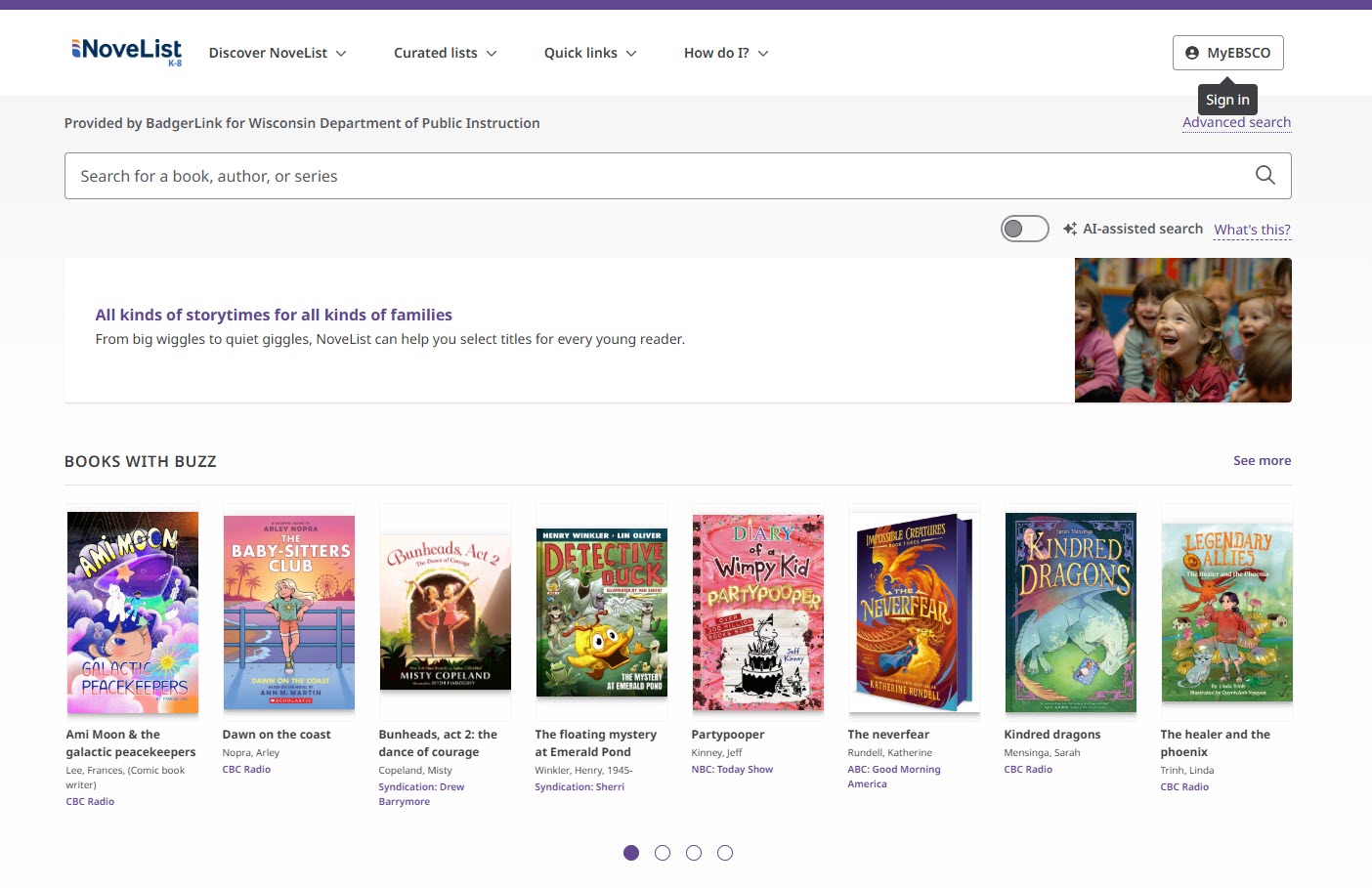The width and height of the screenshot is (1372, 888).
Task: Expand the Discover NoveList menu
Action: (278, 53)
